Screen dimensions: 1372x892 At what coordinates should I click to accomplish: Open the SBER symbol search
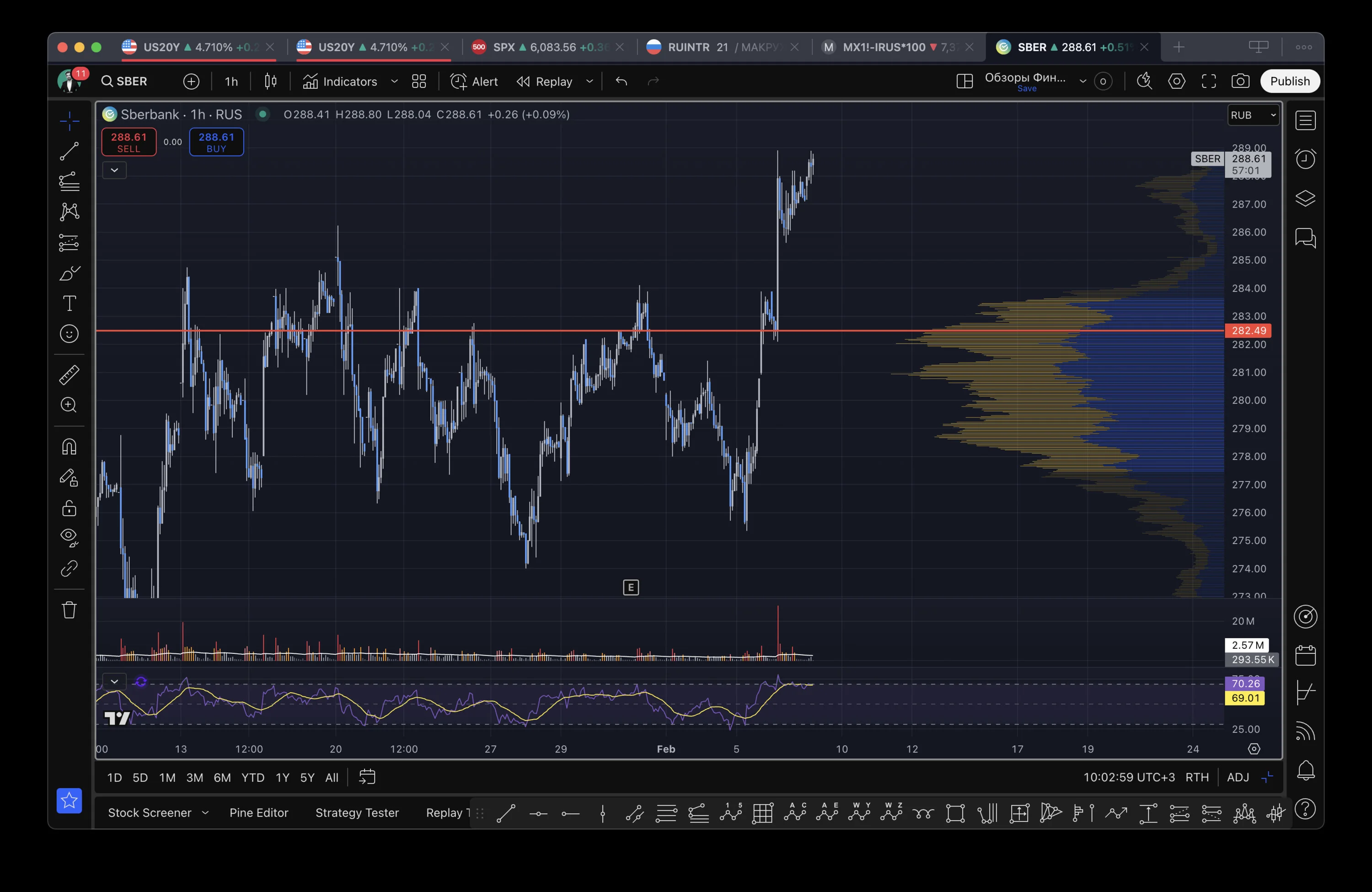(124, 81)
